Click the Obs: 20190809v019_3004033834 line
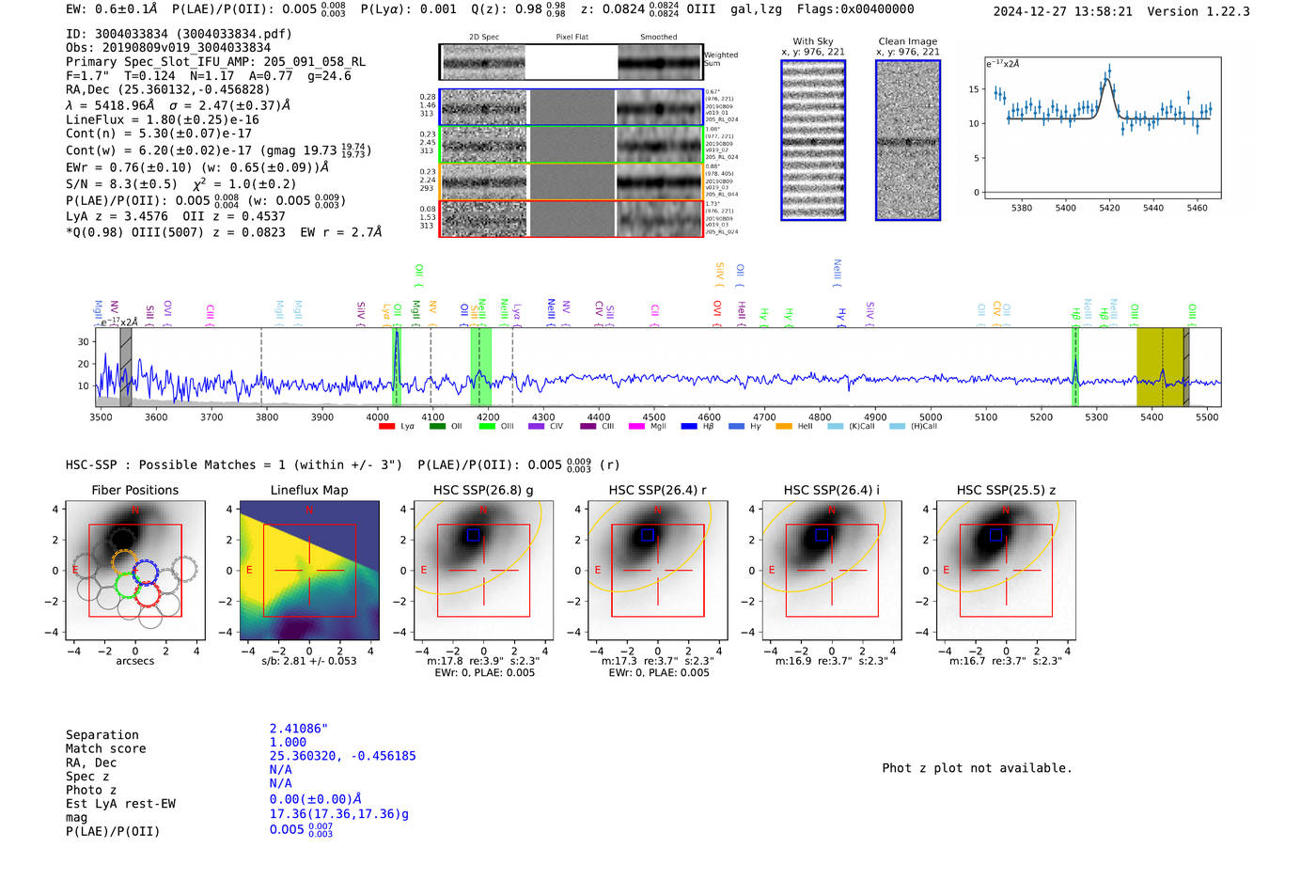 coord(168,47)
